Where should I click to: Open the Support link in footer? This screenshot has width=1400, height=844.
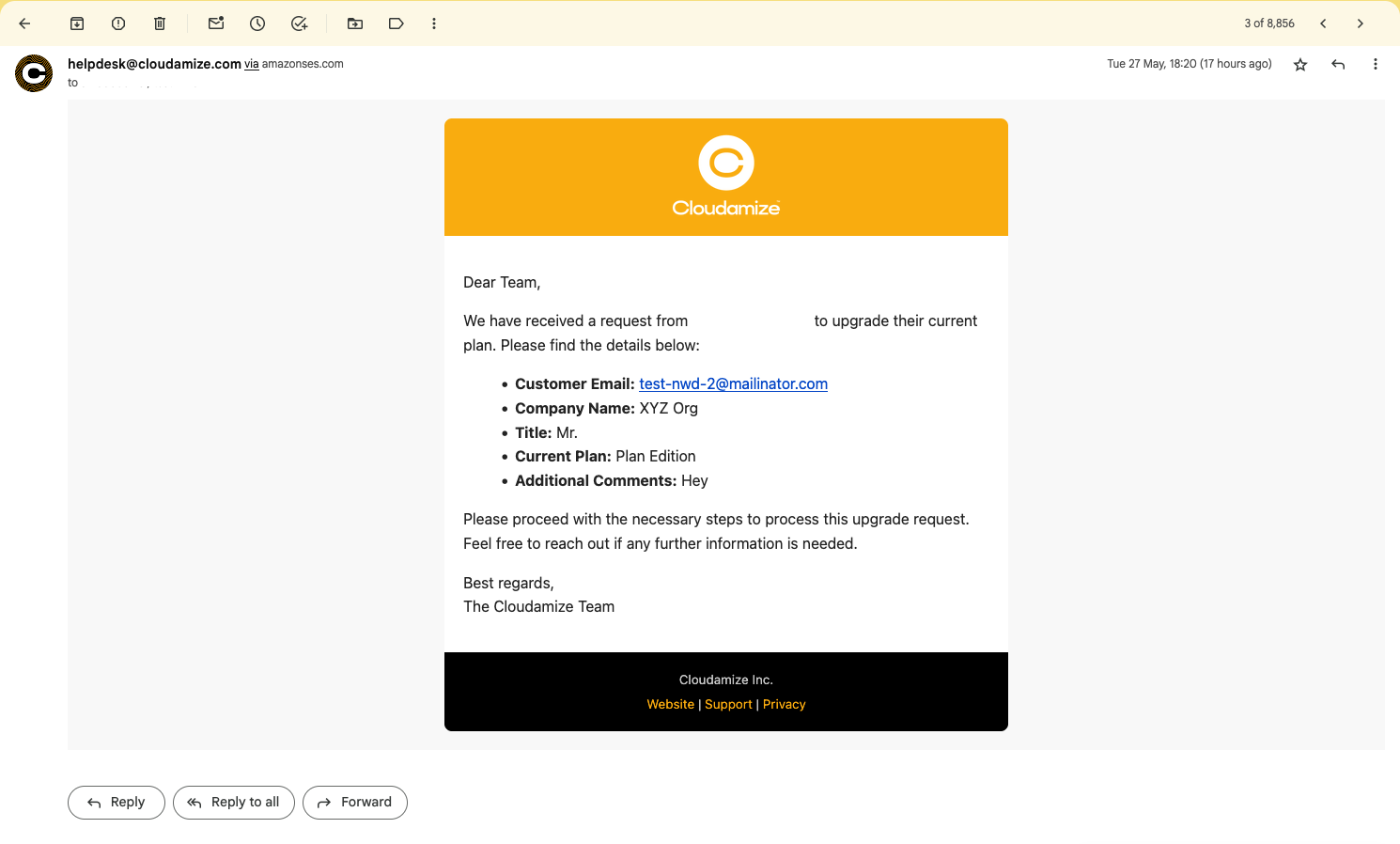(x=728, y=704)
